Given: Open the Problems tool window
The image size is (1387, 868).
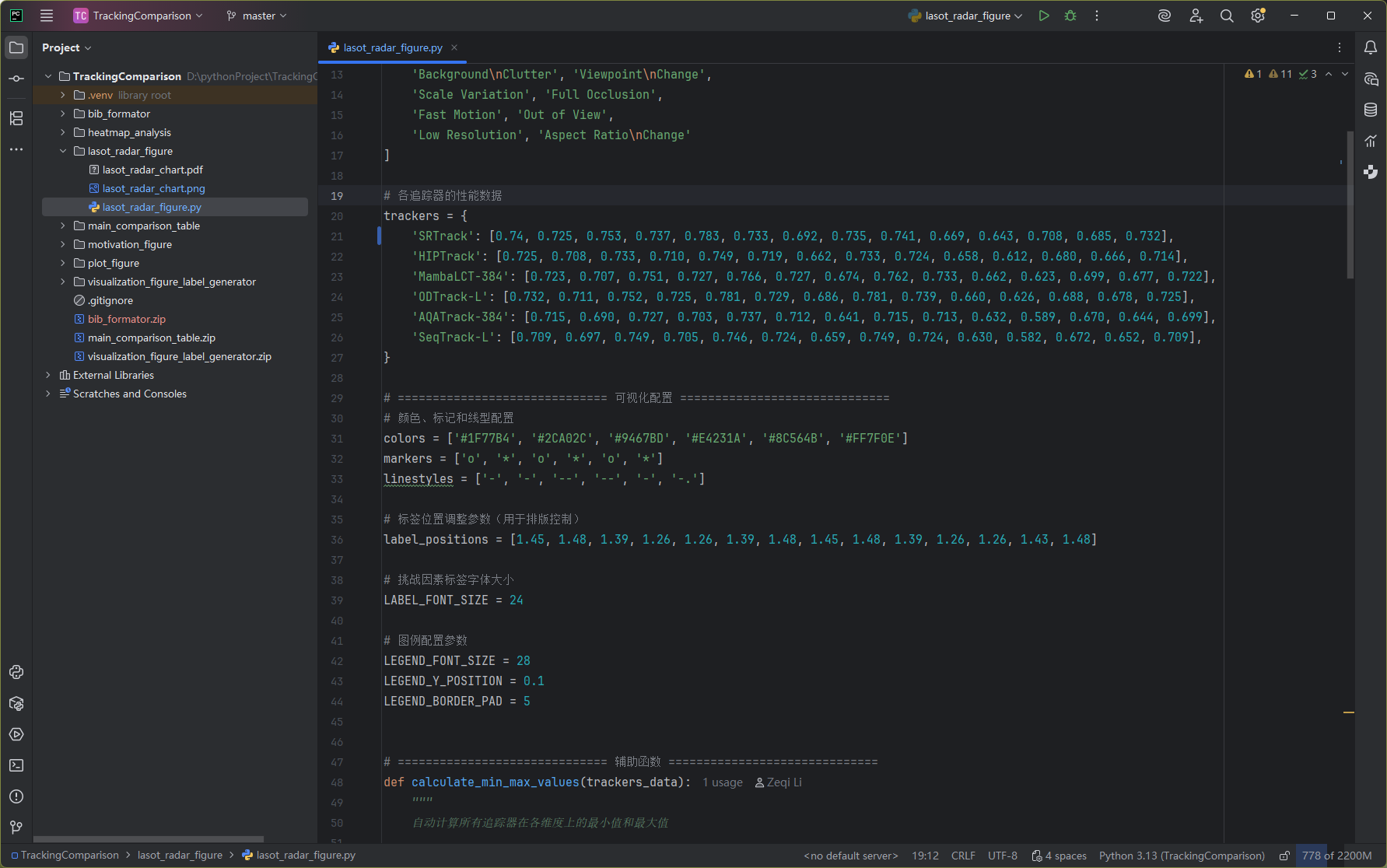Looking at the screenshot, I should (x=16, y=796).
